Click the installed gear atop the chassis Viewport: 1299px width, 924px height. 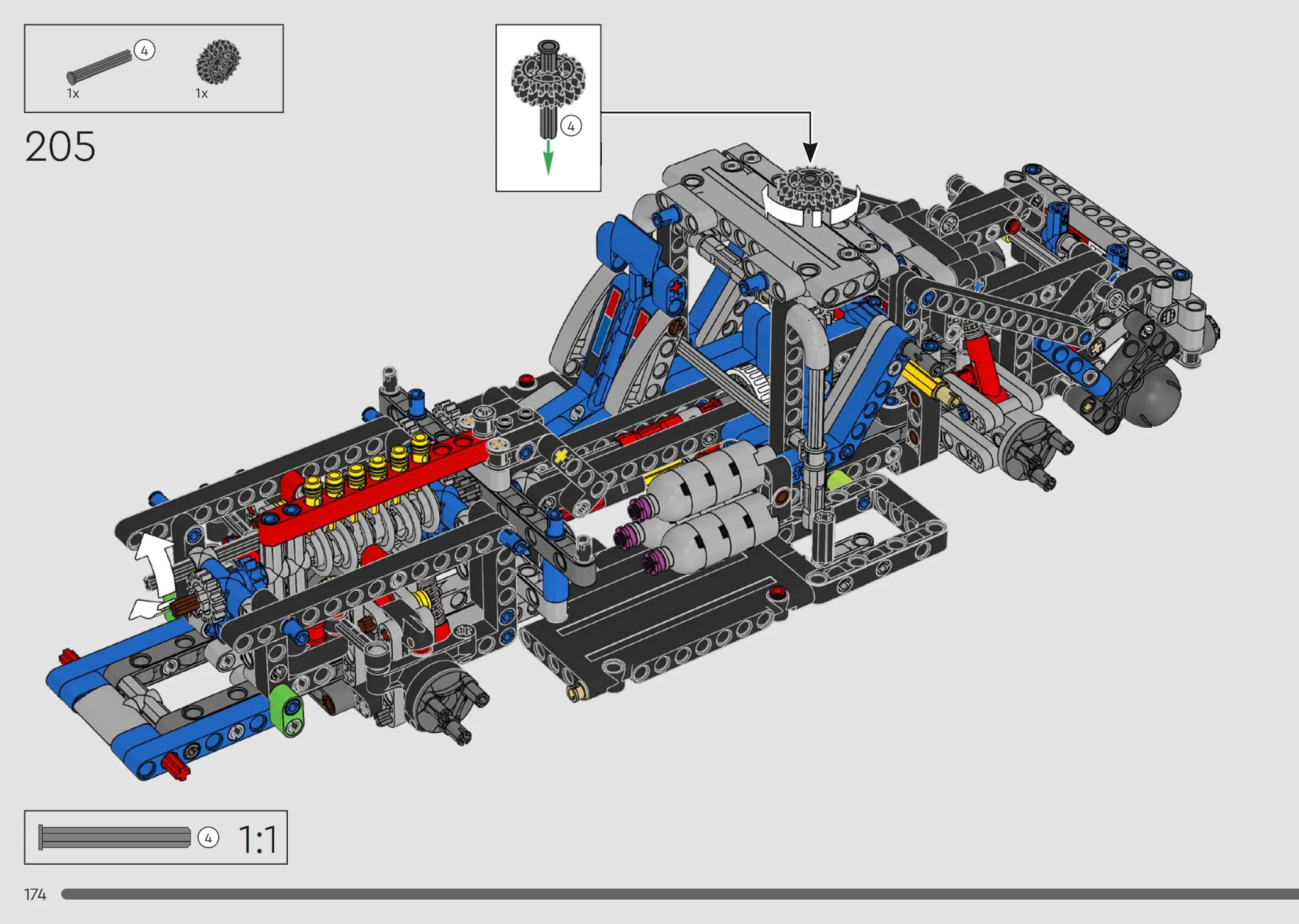809,188
